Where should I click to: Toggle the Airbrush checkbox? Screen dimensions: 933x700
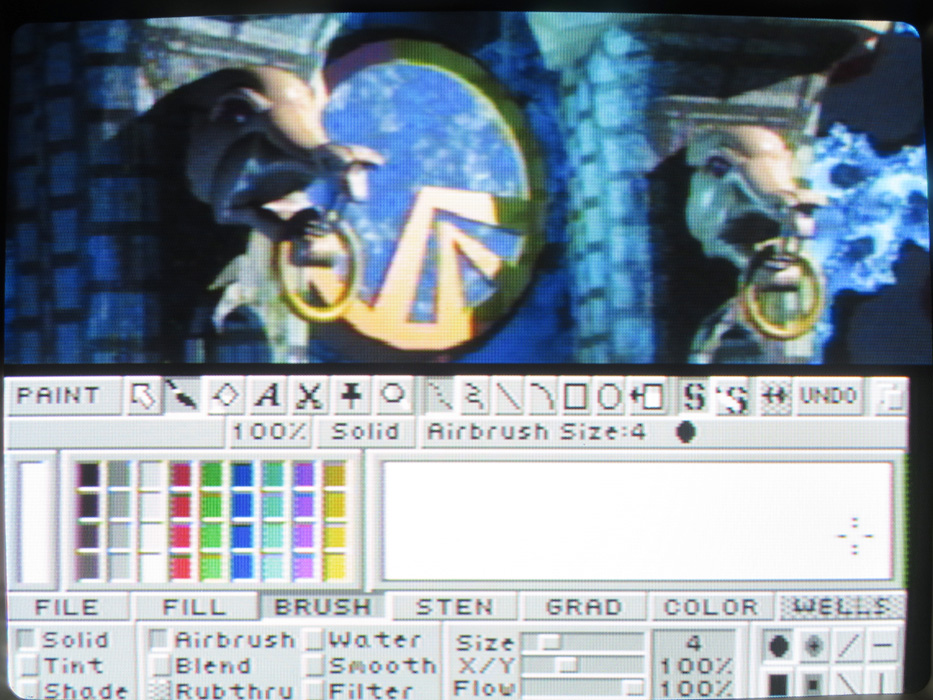coord(158,640)
